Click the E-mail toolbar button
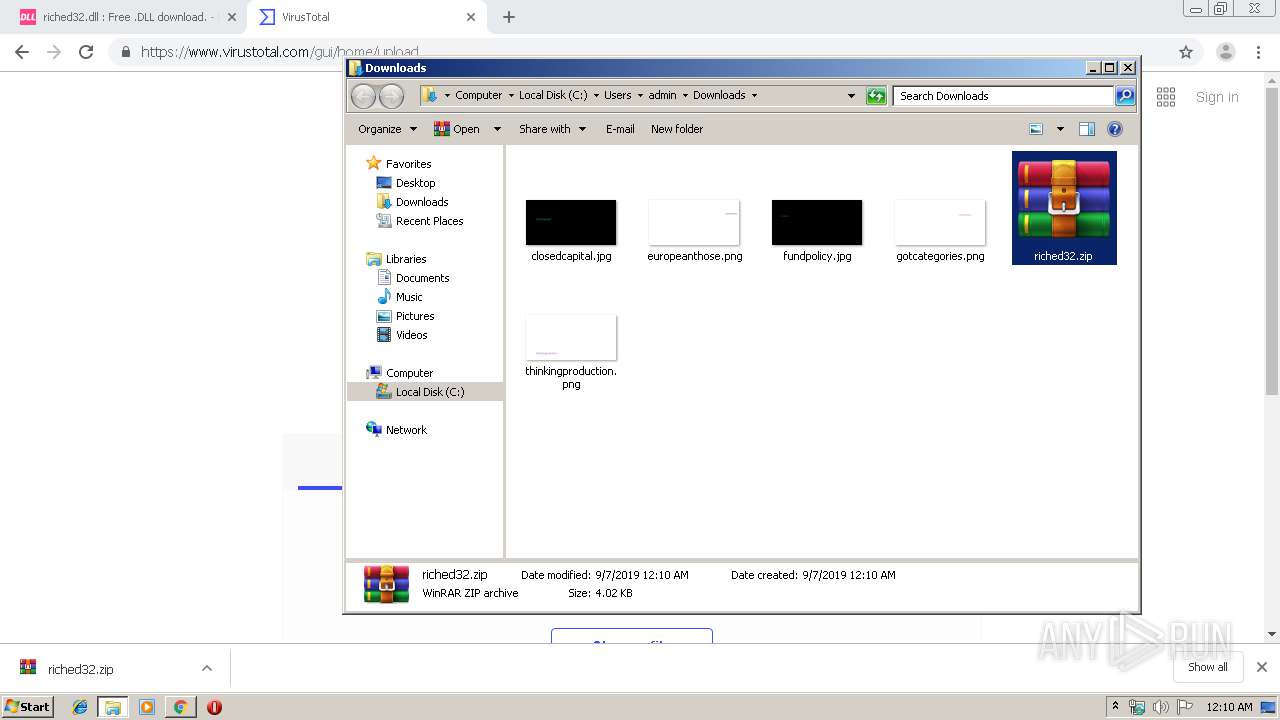 [x=620, y=129]
